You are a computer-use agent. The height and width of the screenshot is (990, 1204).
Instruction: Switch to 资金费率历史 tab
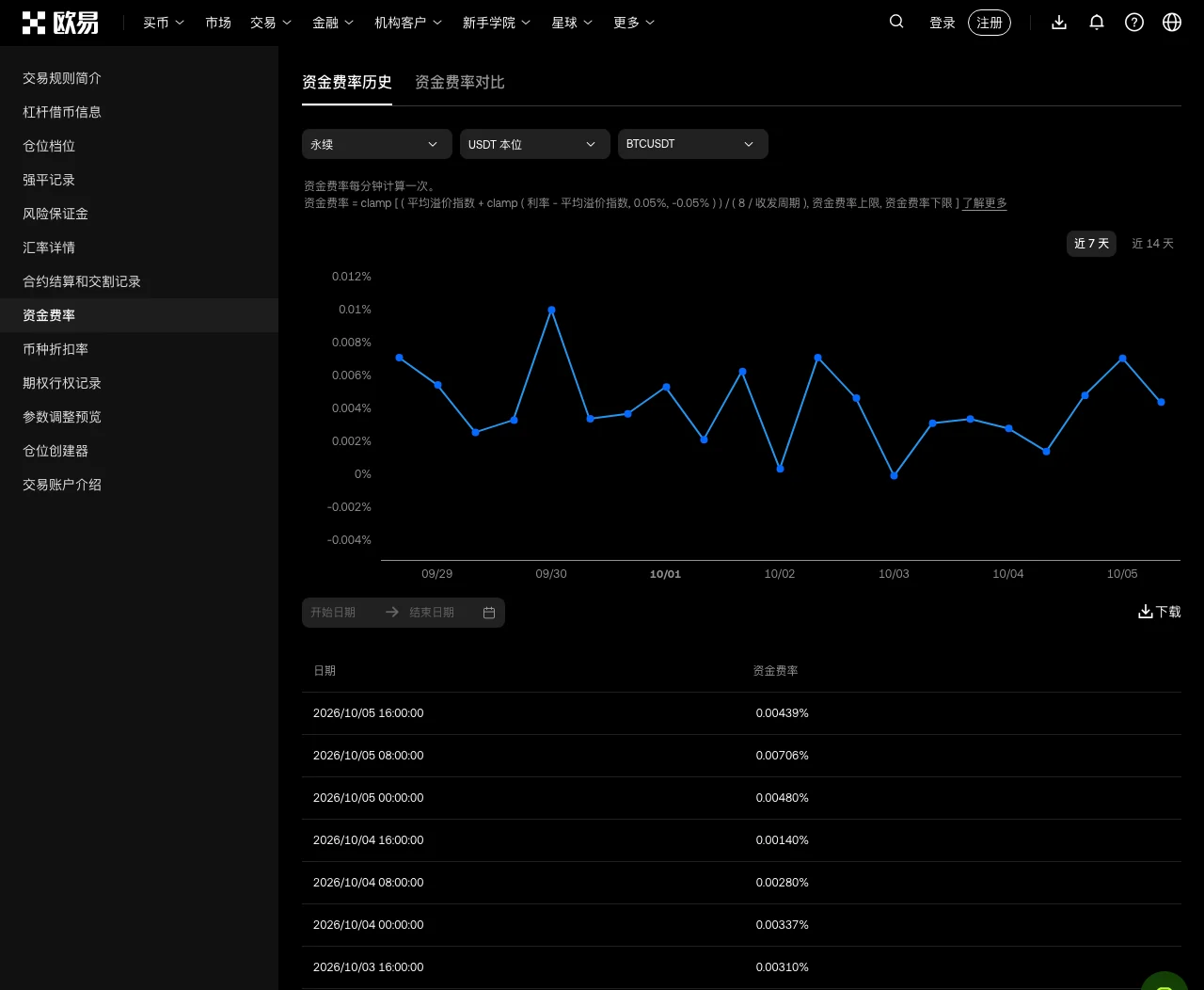347,83
